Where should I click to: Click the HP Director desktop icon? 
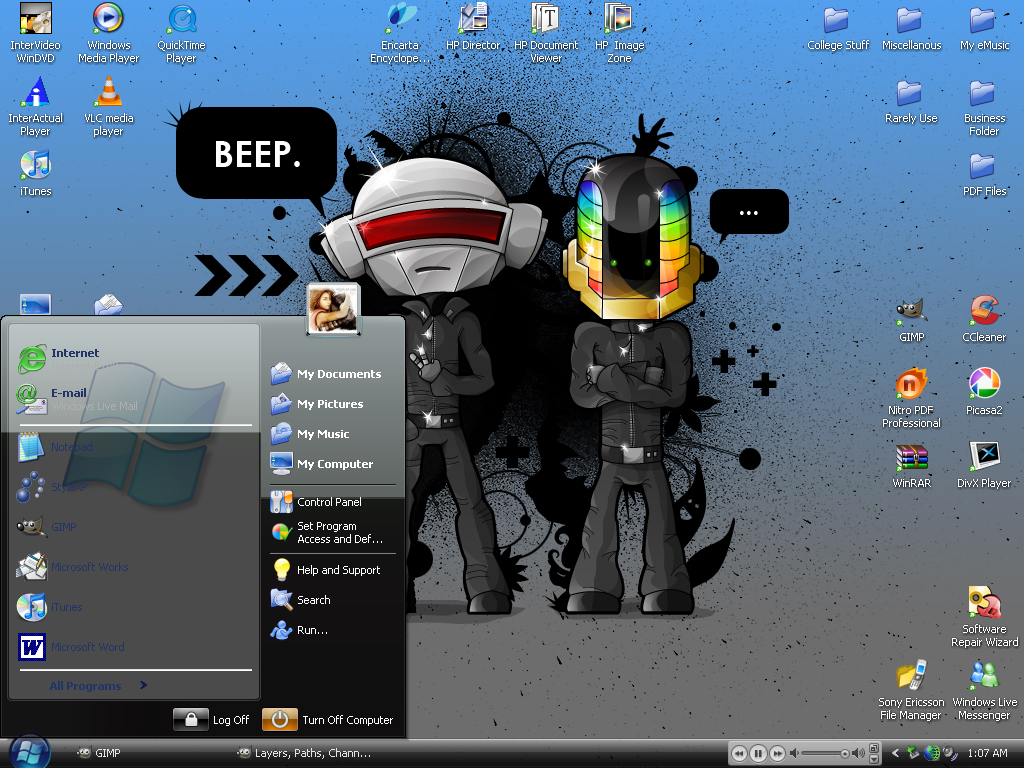[473, 26]
